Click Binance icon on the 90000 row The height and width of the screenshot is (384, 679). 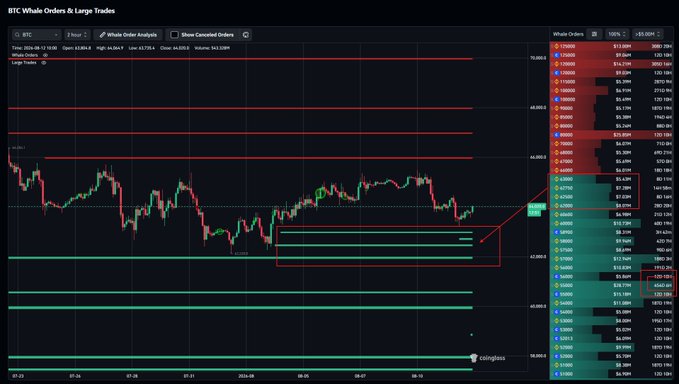[556, 108]
